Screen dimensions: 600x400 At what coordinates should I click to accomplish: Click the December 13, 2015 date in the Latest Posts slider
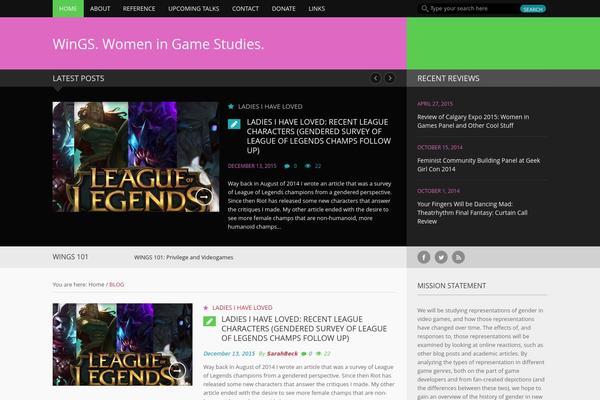(x=252, y=166)
